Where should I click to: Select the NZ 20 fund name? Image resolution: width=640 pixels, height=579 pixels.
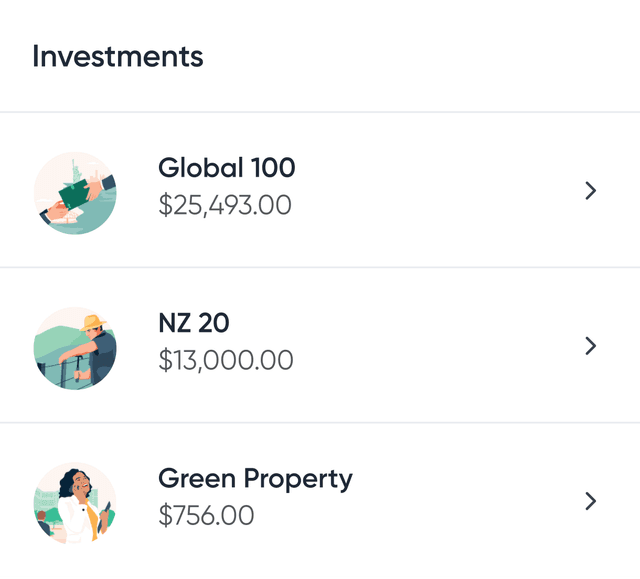point(194,323)
